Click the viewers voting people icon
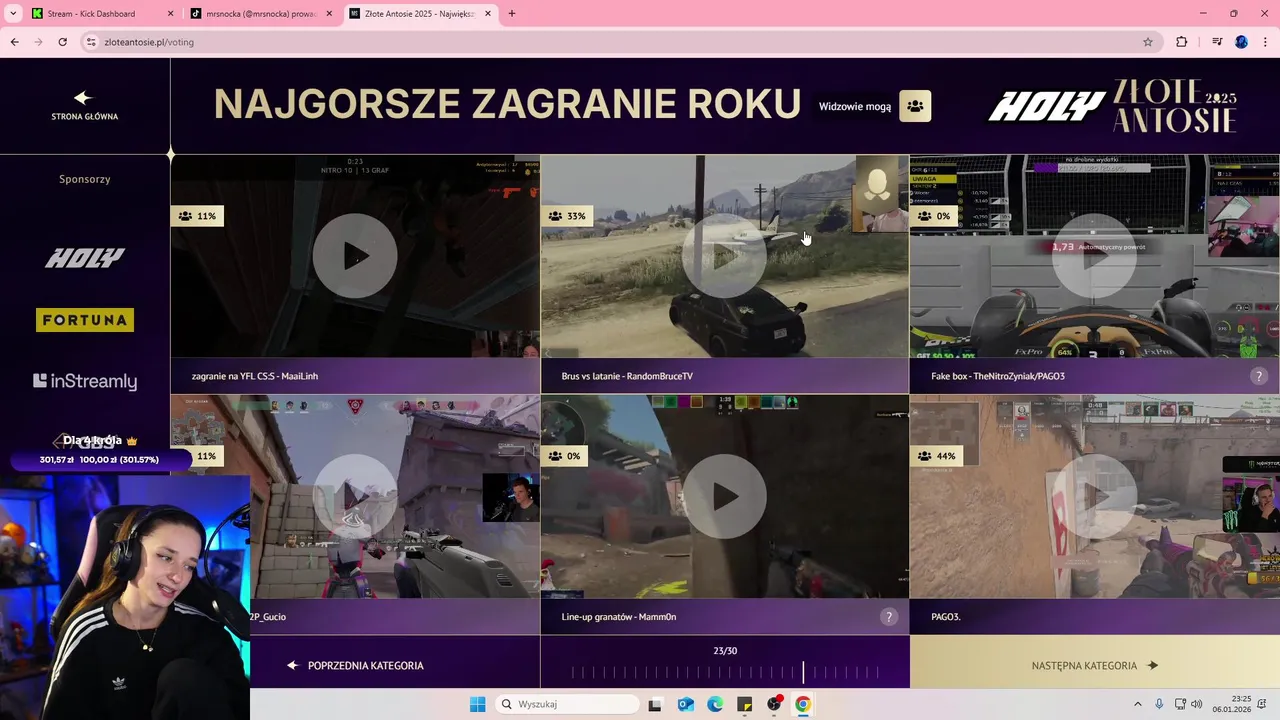 [915, 106]
